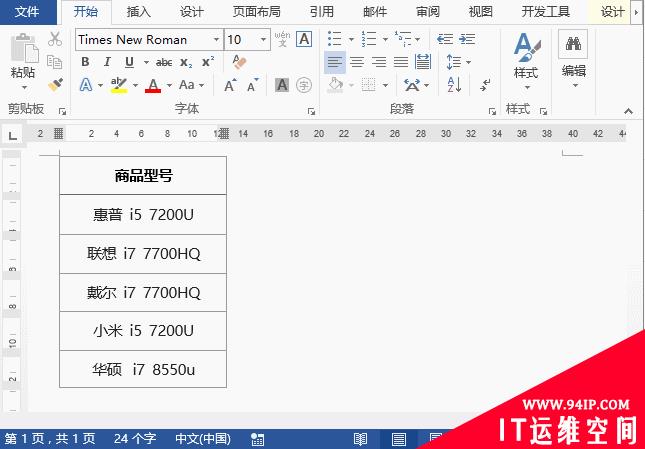Click the paint bucket Shading icon
Screen dimensions: 645x449
pos(336,85)
